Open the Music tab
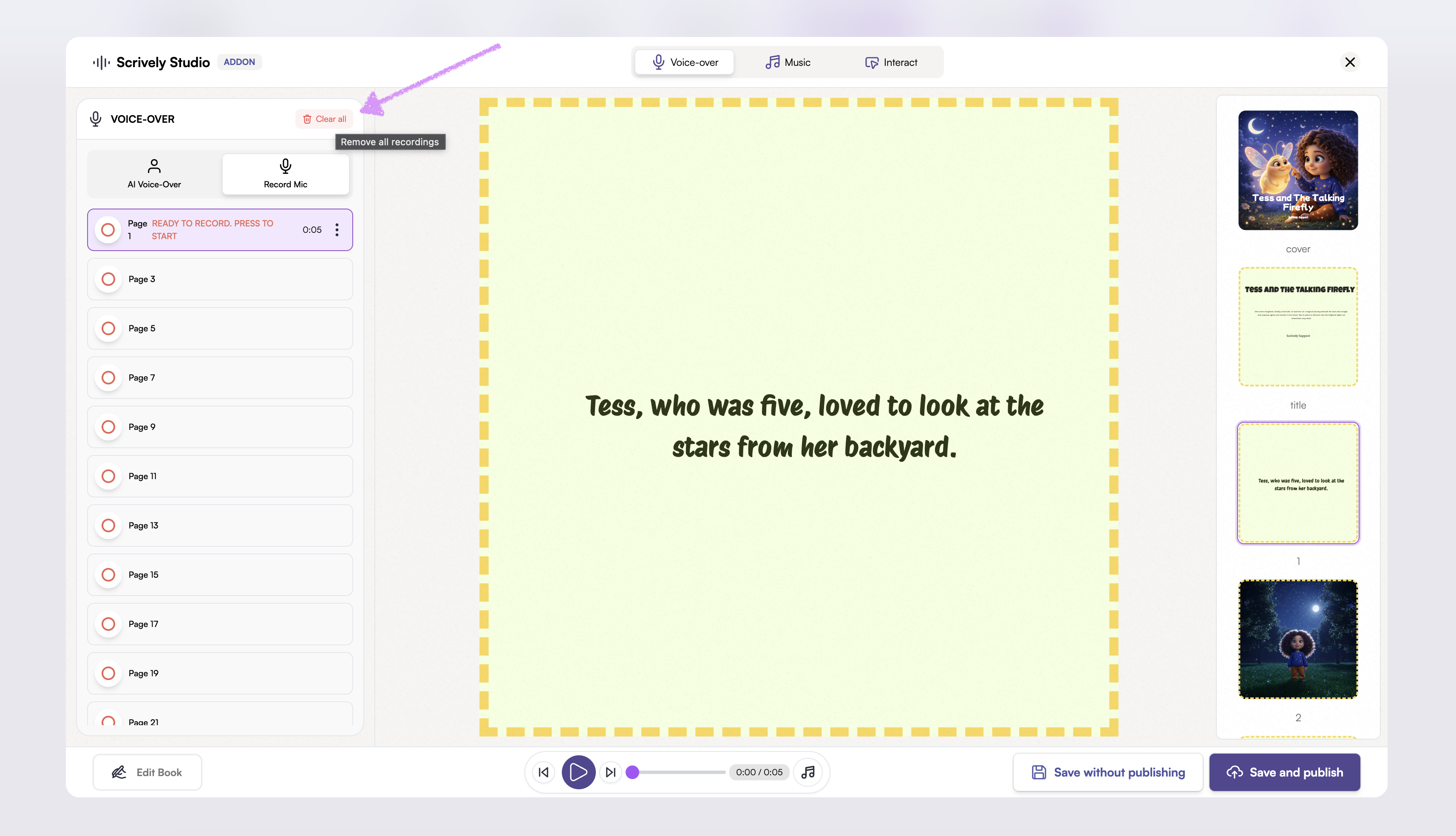1456x836 pixels. tap(788, 62)
